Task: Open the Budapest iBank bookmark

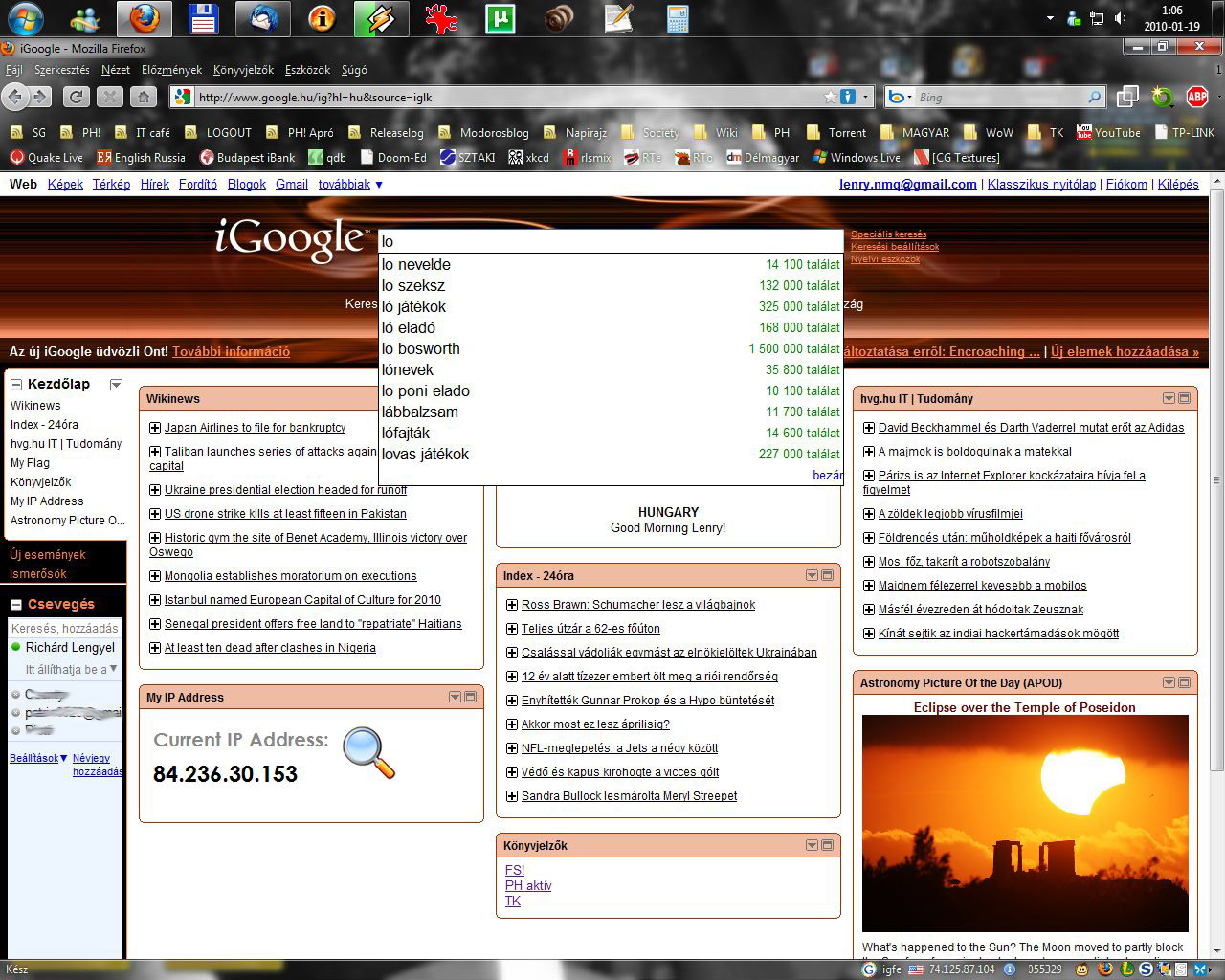Action: pos(248,158)
